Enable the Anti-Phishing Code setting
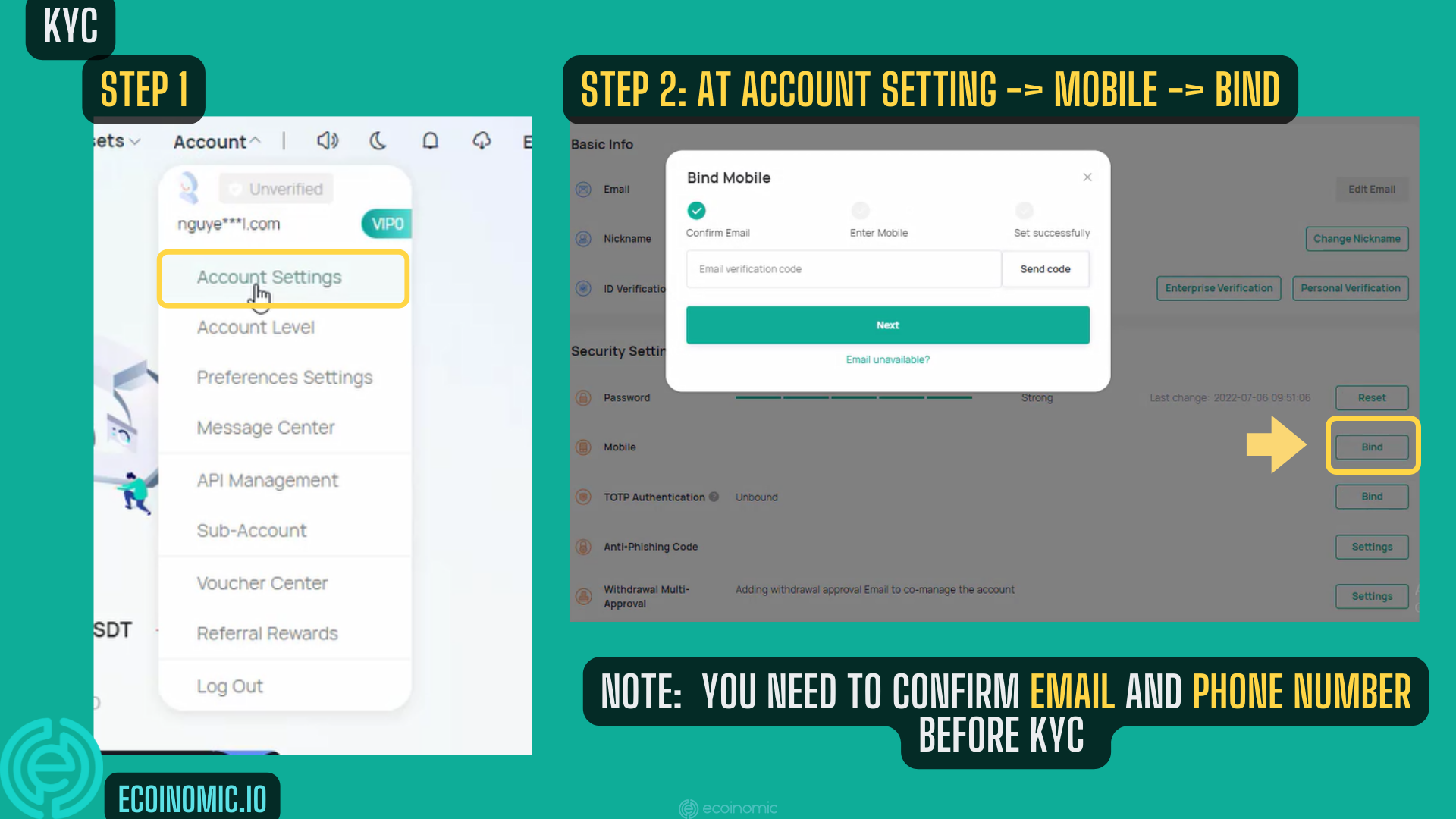This screenshot has height=819, width=1456. click(x=1372, y=547)
